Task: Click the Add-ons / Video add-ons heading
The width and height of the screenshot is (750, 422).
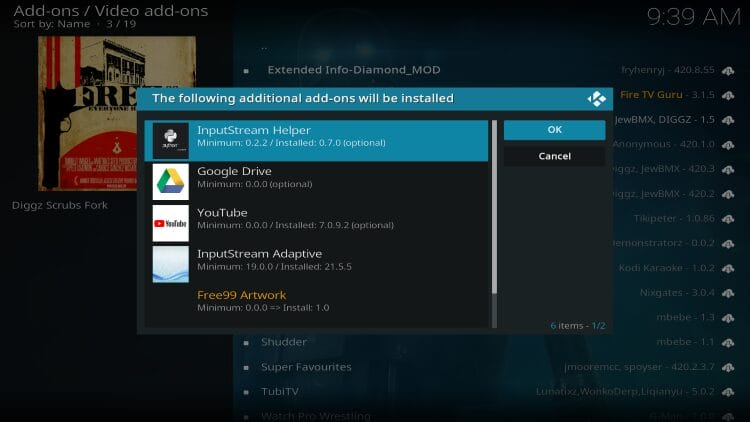Action: pos(110,11)
